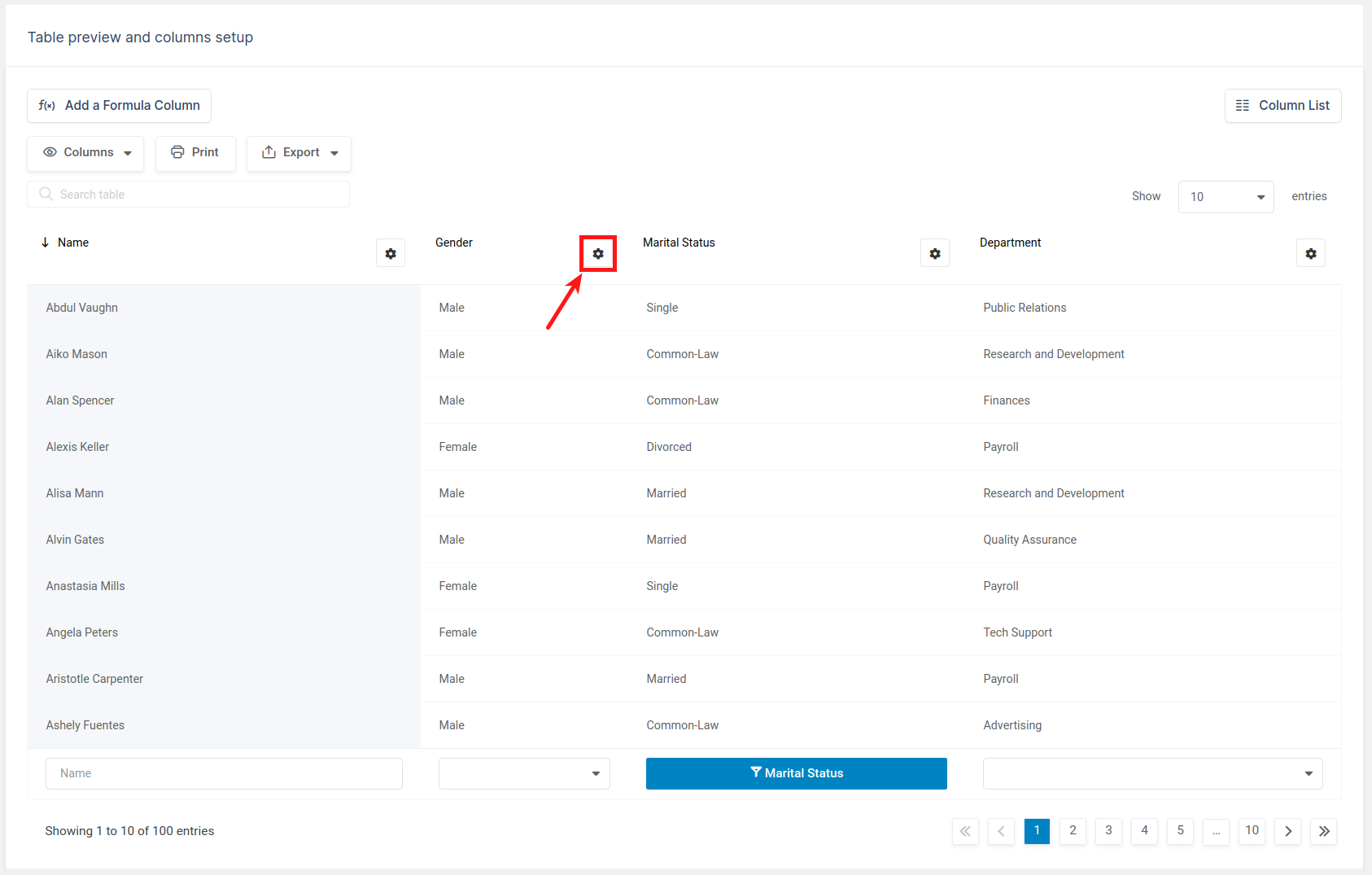The image size is (1372, 875).
Task: Open column settings gear for Gender column
Action: (x=598, y=253)
